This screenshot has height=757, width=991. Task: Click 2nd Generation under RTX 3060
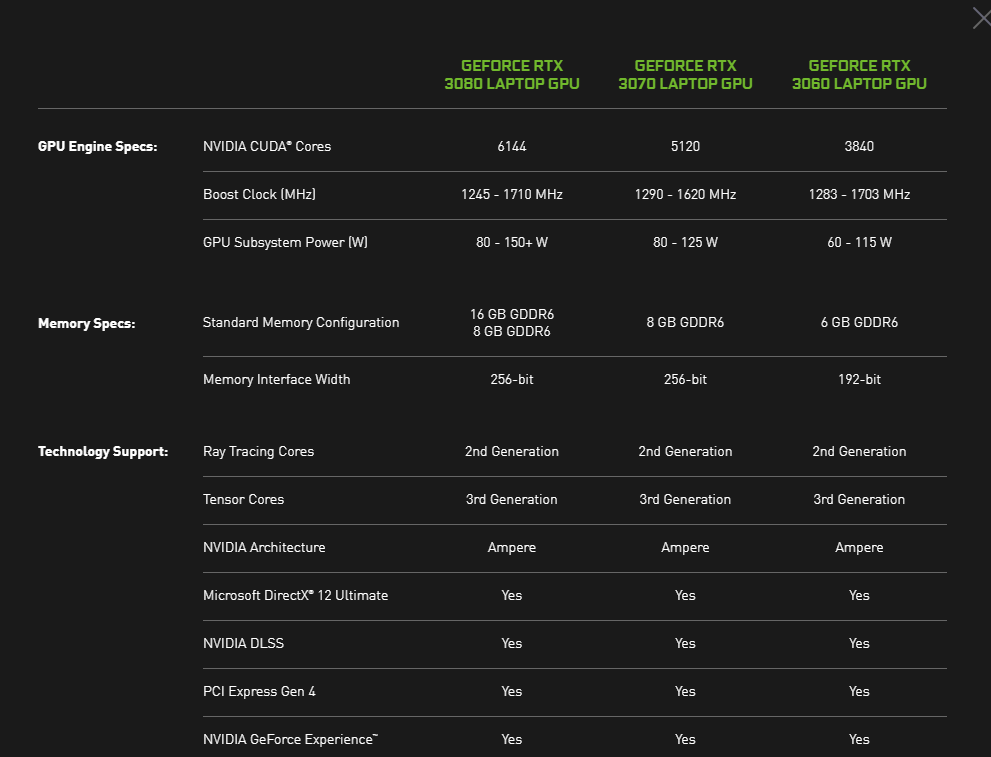(x=859, y=451)
